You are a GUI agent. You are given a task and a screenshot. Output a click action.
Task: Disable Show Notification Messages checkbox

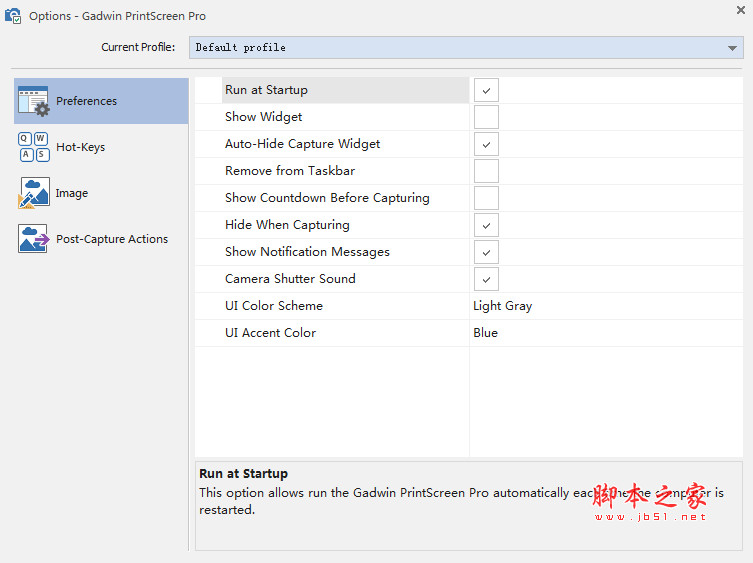(x=486, y=252)
